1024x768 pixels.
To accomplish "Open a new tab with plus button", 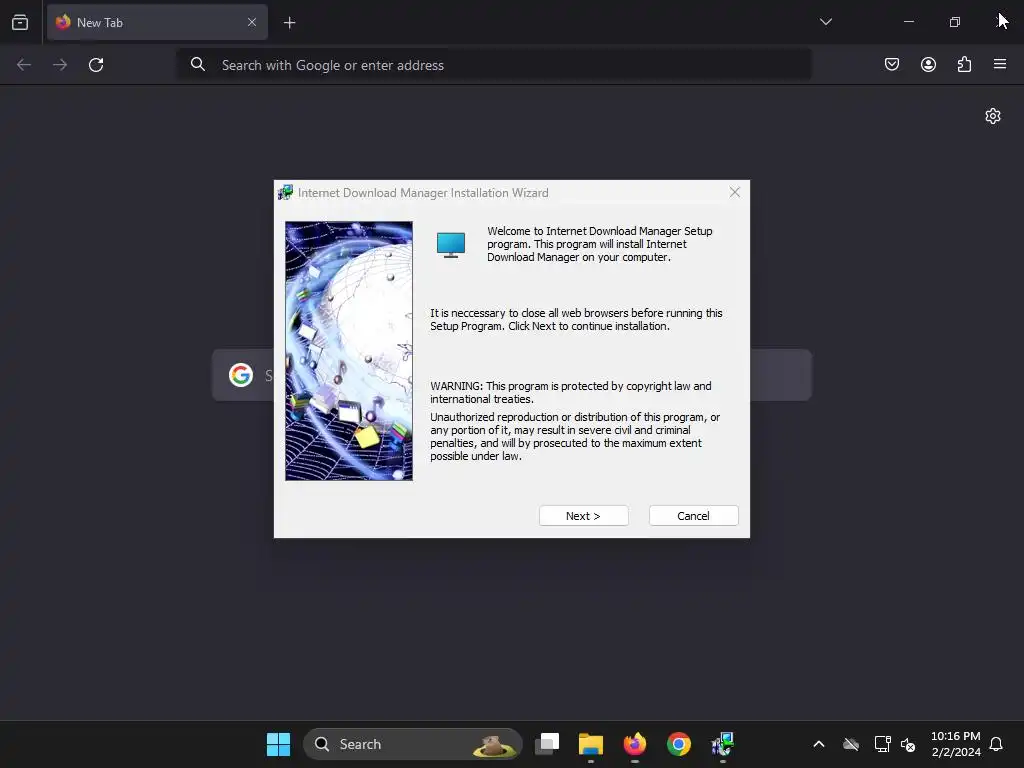I will [289, 23].
